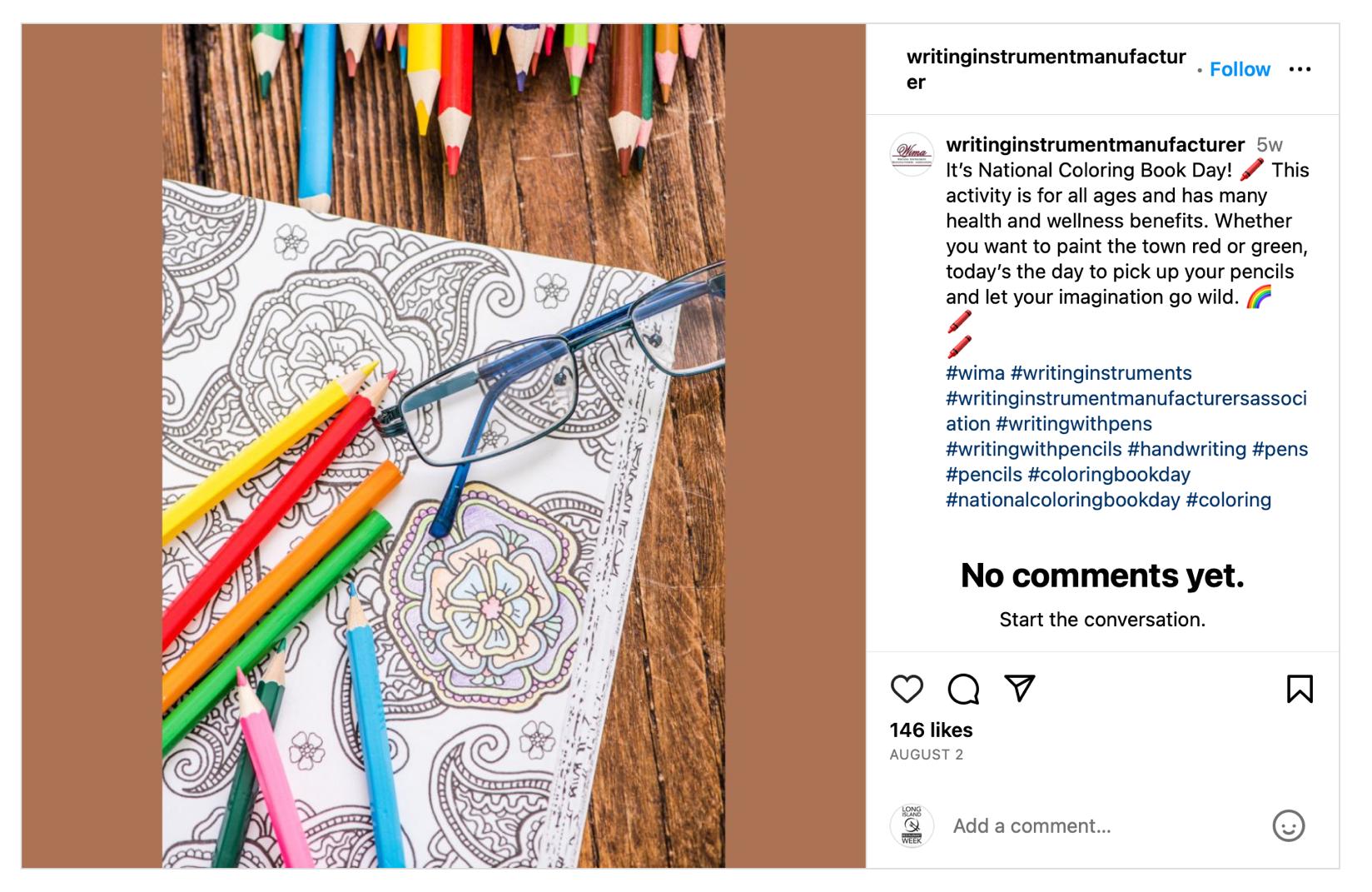Save the post with the bookmark icon
Image resolution: width=1372 pixels, height=892 pixels.
coord(1300,689)
